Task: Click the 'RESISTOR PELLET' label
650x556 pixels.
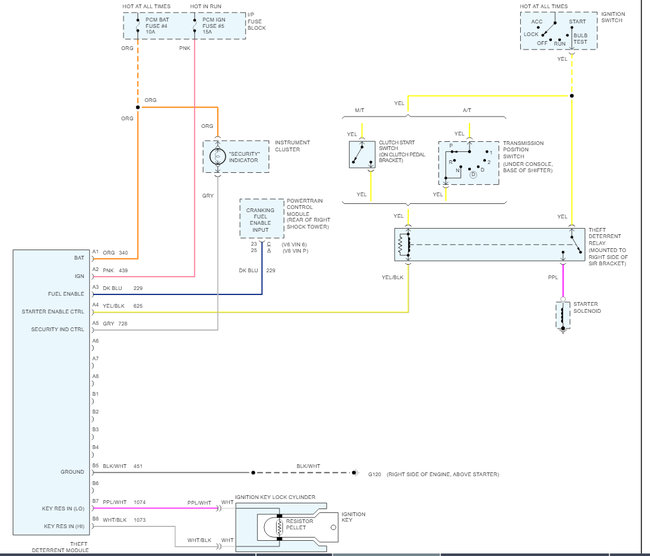Action: click(x=299, y=524)
